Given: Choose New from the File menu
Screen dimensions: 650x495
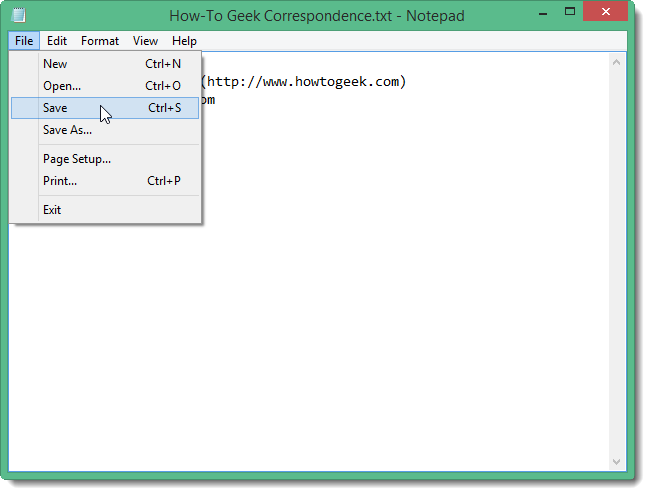Looking at the screenshot, I should [x=105, y=64].
